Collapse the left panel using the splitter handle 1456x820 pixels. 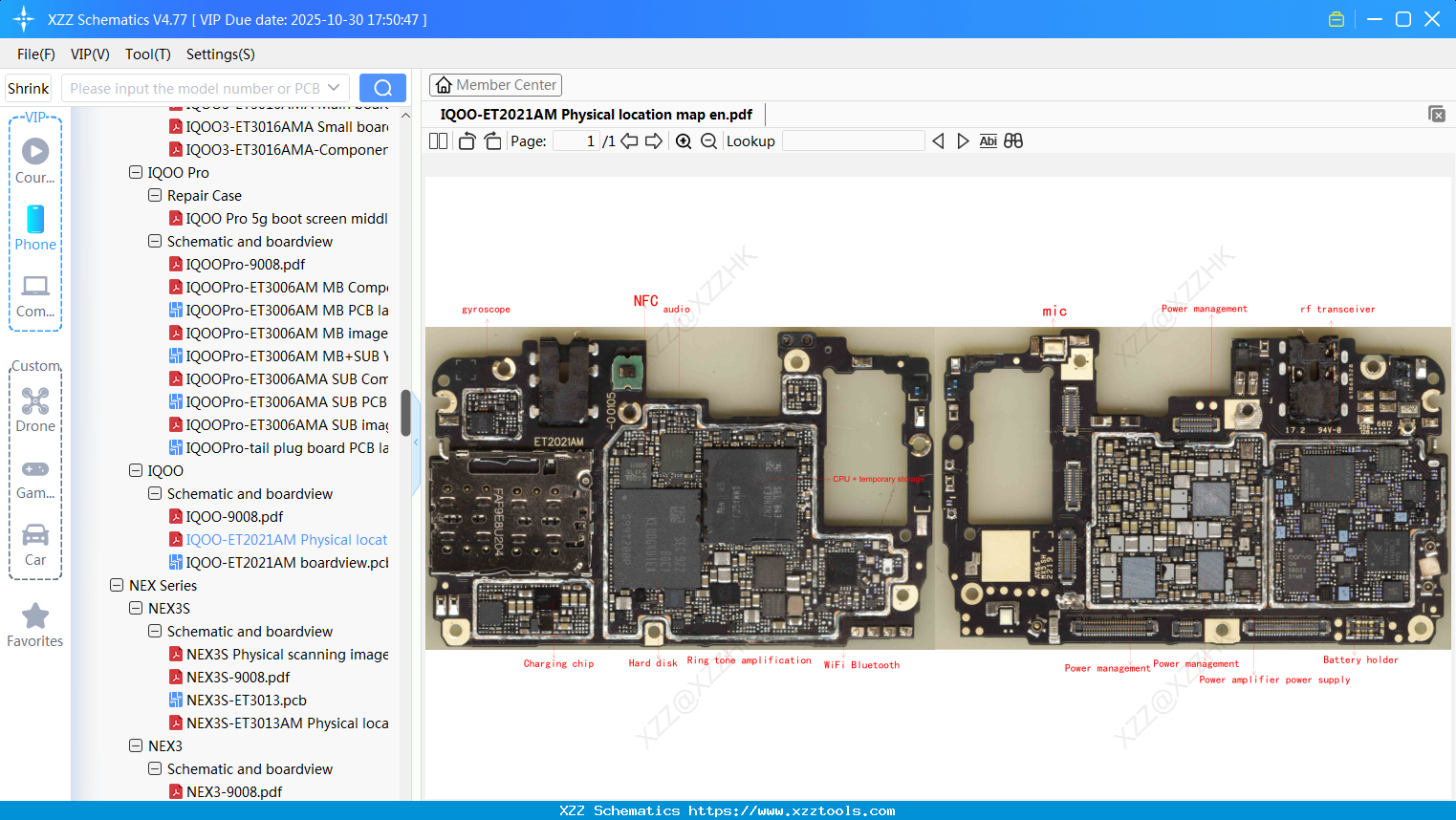pos(416,442)
